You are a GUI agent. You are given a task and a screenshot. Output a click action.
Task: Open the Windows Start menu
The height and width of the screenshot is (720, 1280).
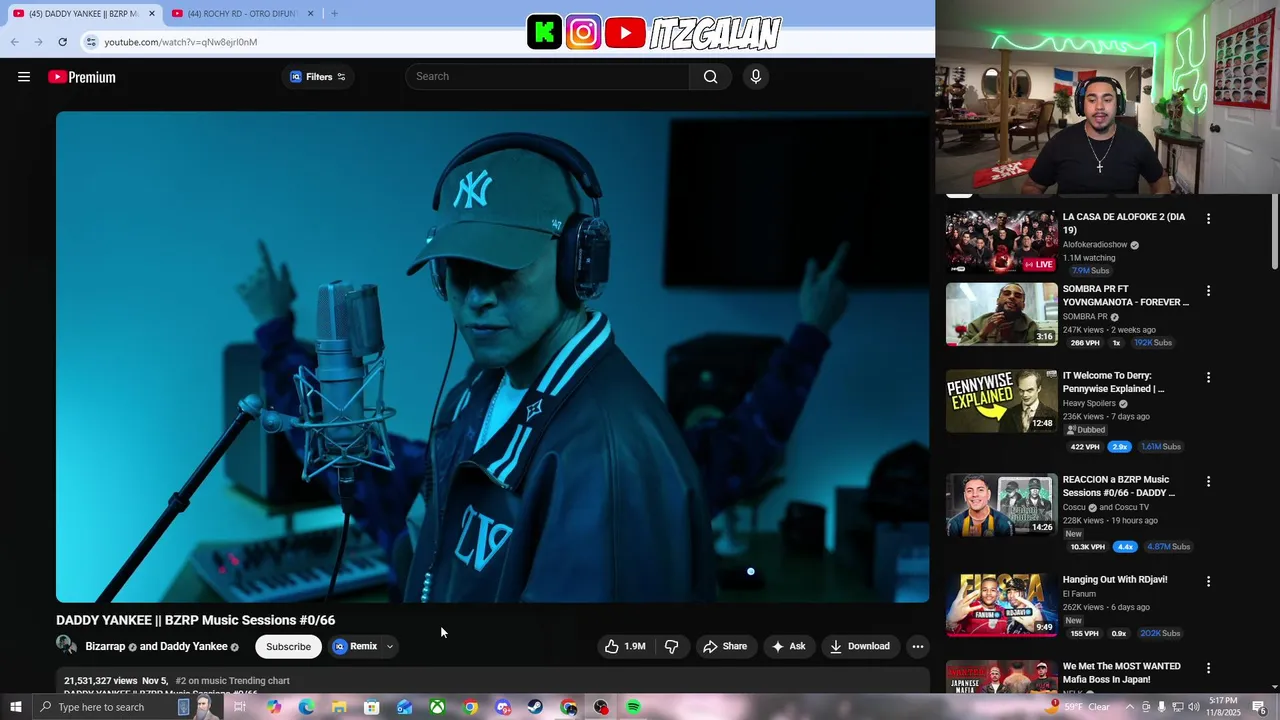click(x=15, y=707)
